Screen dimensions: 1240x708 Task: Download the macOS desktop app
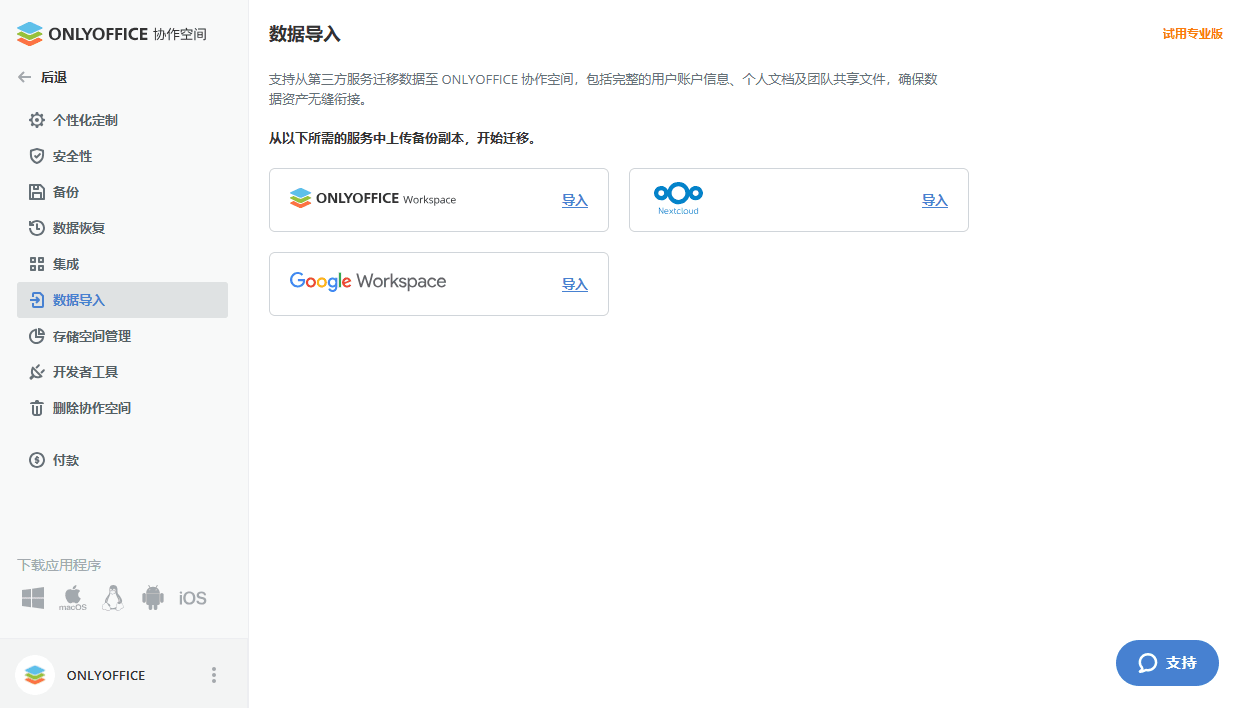73,598
